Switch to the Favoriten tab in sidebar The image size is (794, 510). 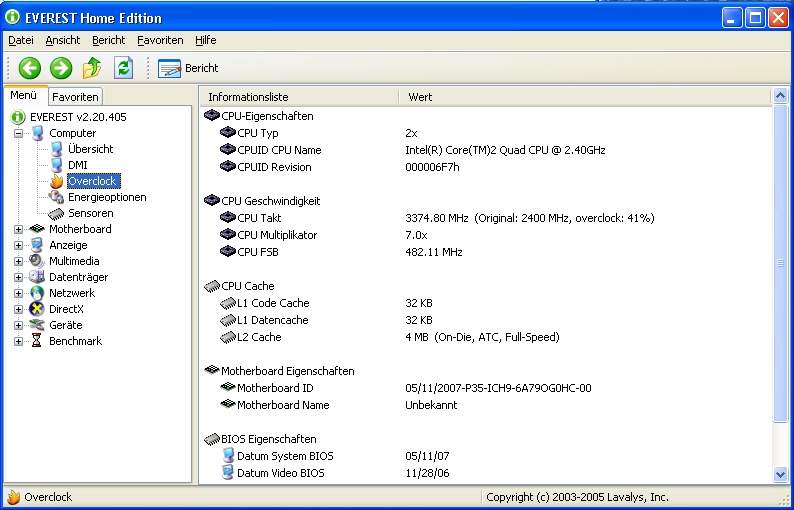75,96
